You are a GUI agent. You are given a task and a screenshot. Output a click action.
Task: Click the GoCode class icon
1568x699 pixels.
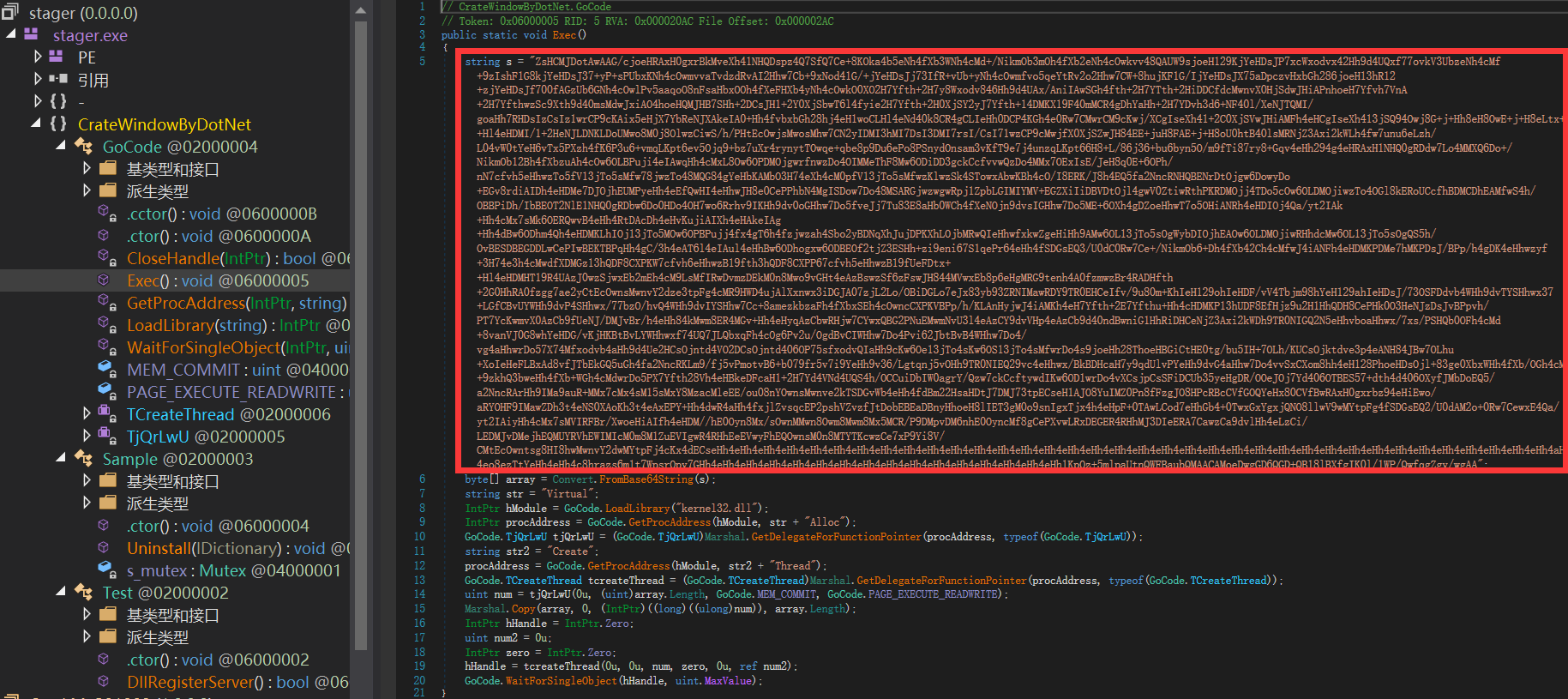tap(83, 146)
